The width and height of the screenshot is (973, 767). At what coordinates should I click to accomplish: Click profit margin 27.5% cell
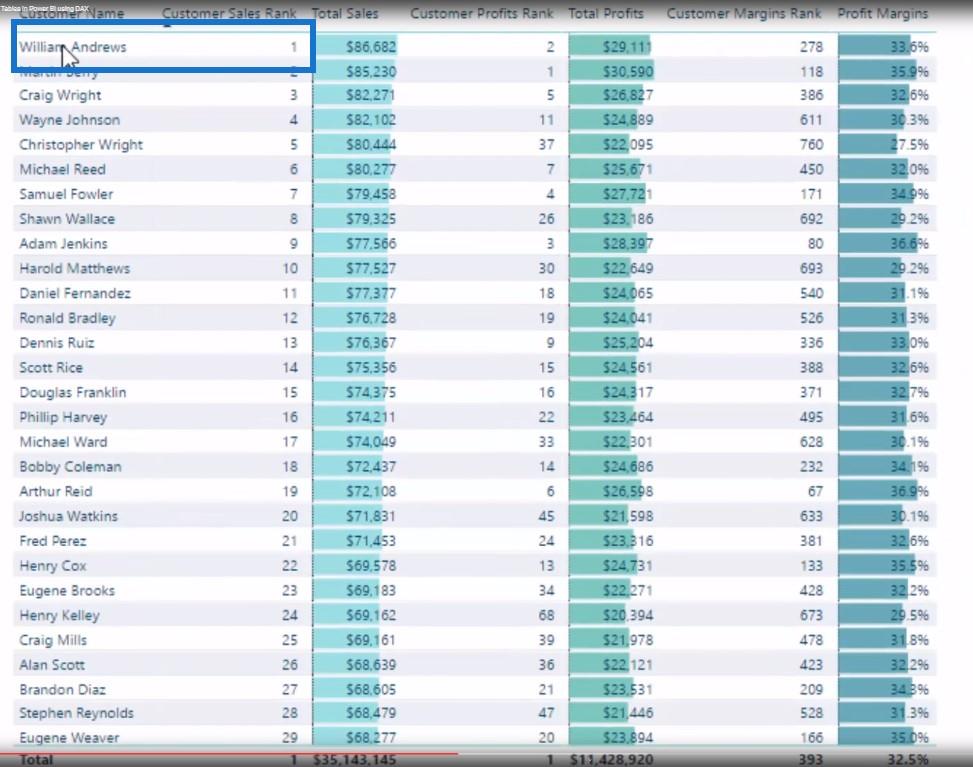coord(909,145)
